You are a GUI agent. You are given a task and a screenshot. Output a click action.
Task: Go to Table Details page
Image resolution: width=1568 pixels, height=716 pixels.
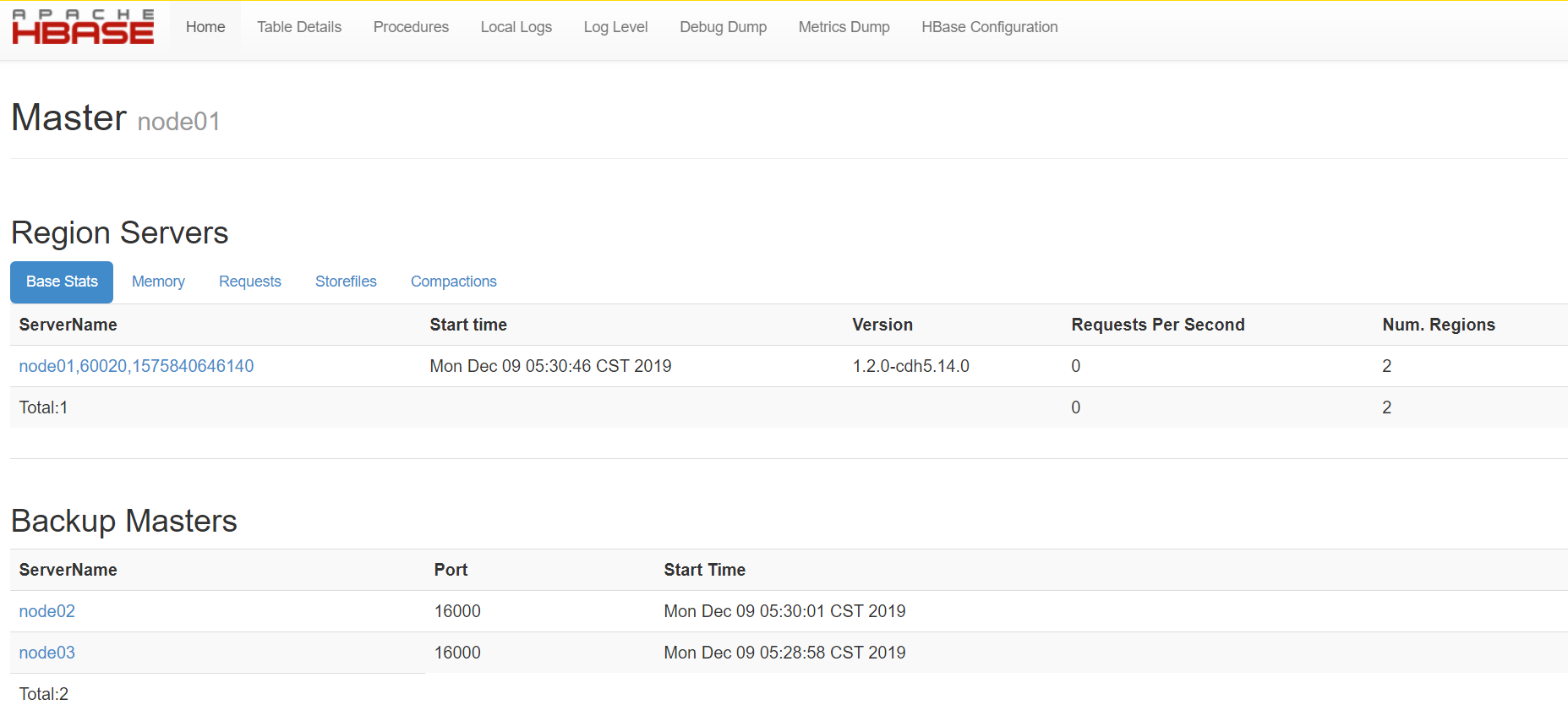[299, 27]
